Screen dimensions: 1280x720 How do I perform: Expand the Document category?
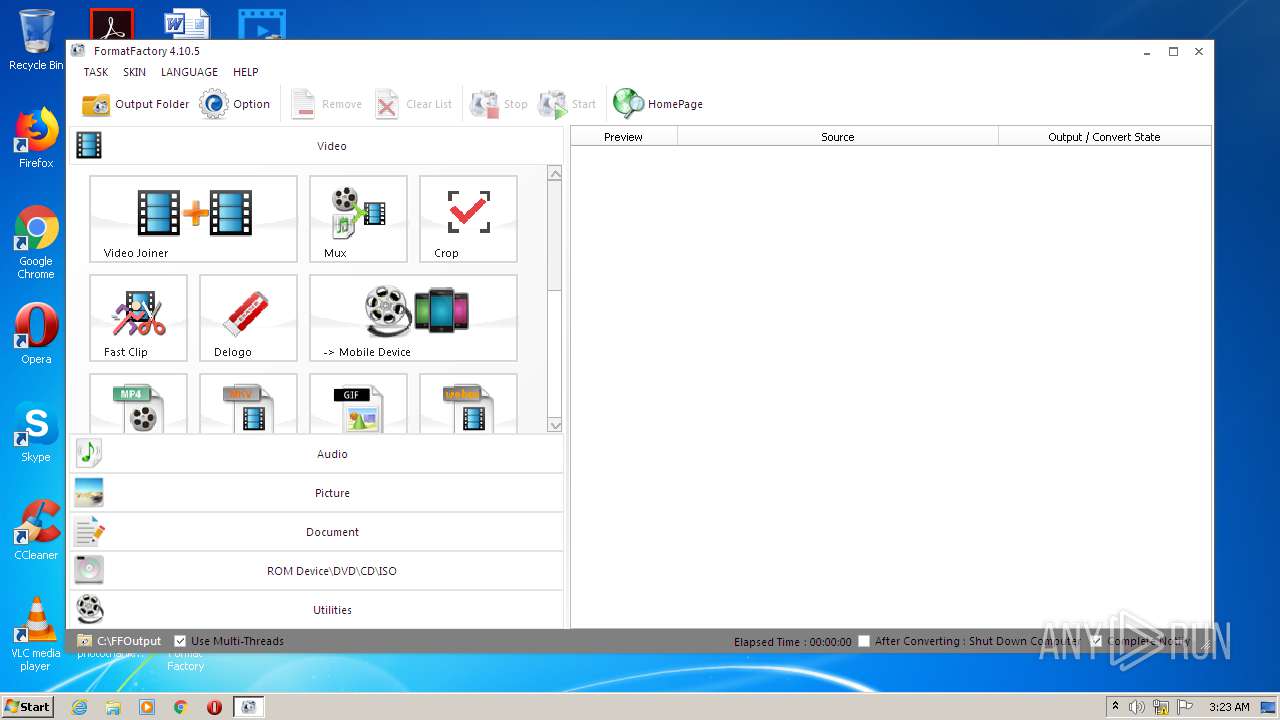click(317, 532)
